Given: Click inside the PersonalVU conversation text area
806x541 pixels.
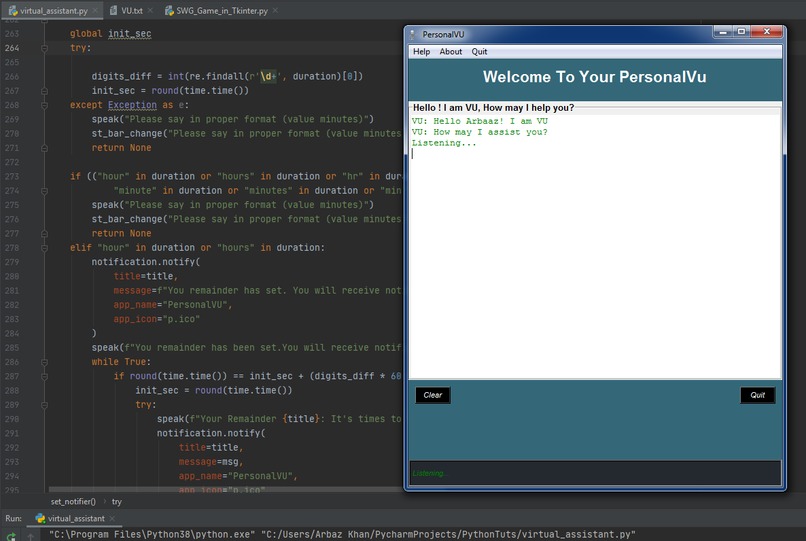Looking at the screenshot, I should (595, 246).
